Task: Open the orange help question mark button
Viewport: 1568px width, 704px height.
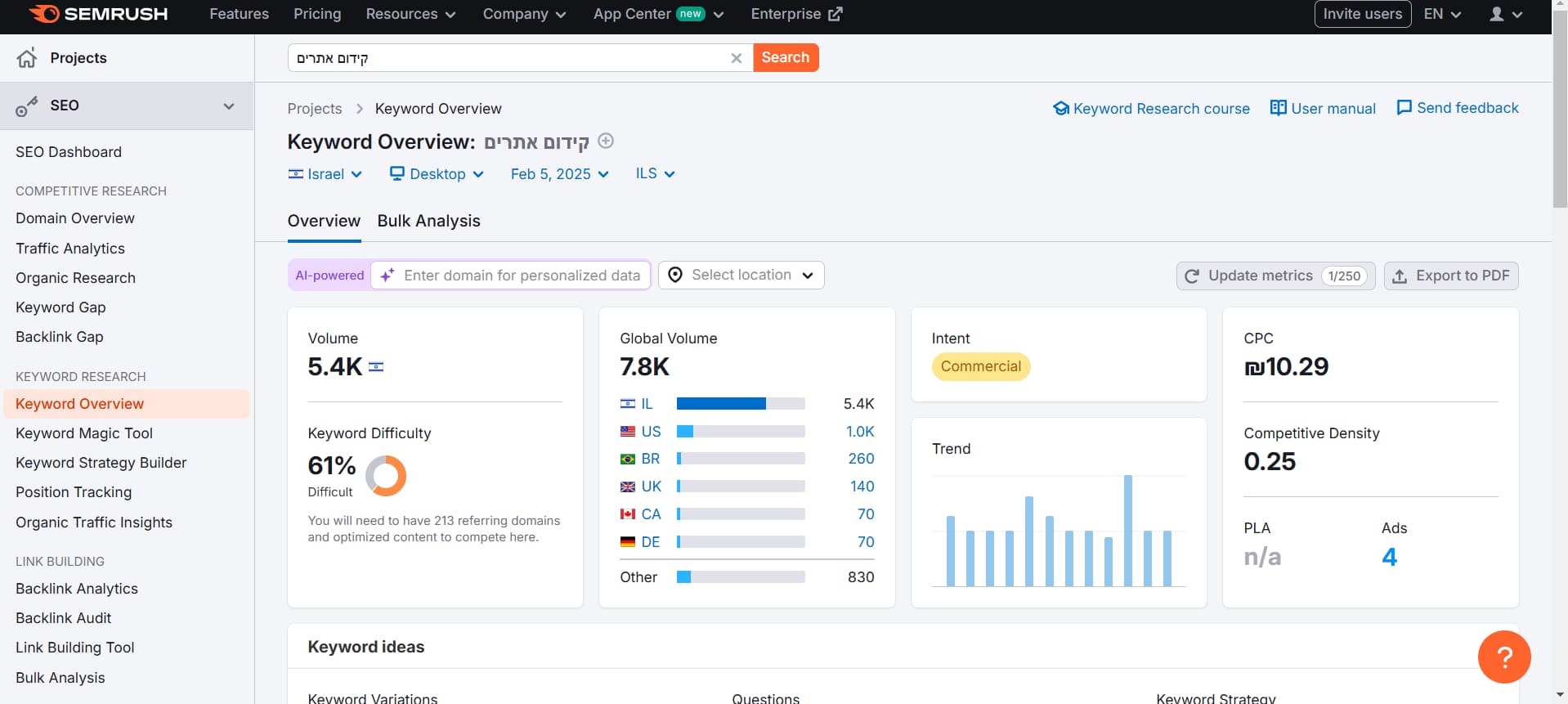Action: [1504, 657]
